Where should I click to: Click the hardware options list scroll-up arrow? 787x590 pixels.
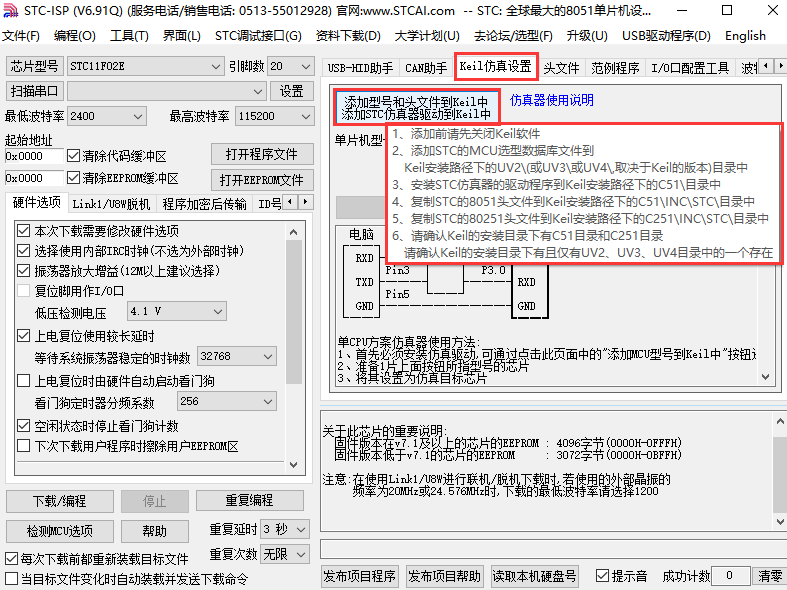pyautogui.click(x=294, y=232)
